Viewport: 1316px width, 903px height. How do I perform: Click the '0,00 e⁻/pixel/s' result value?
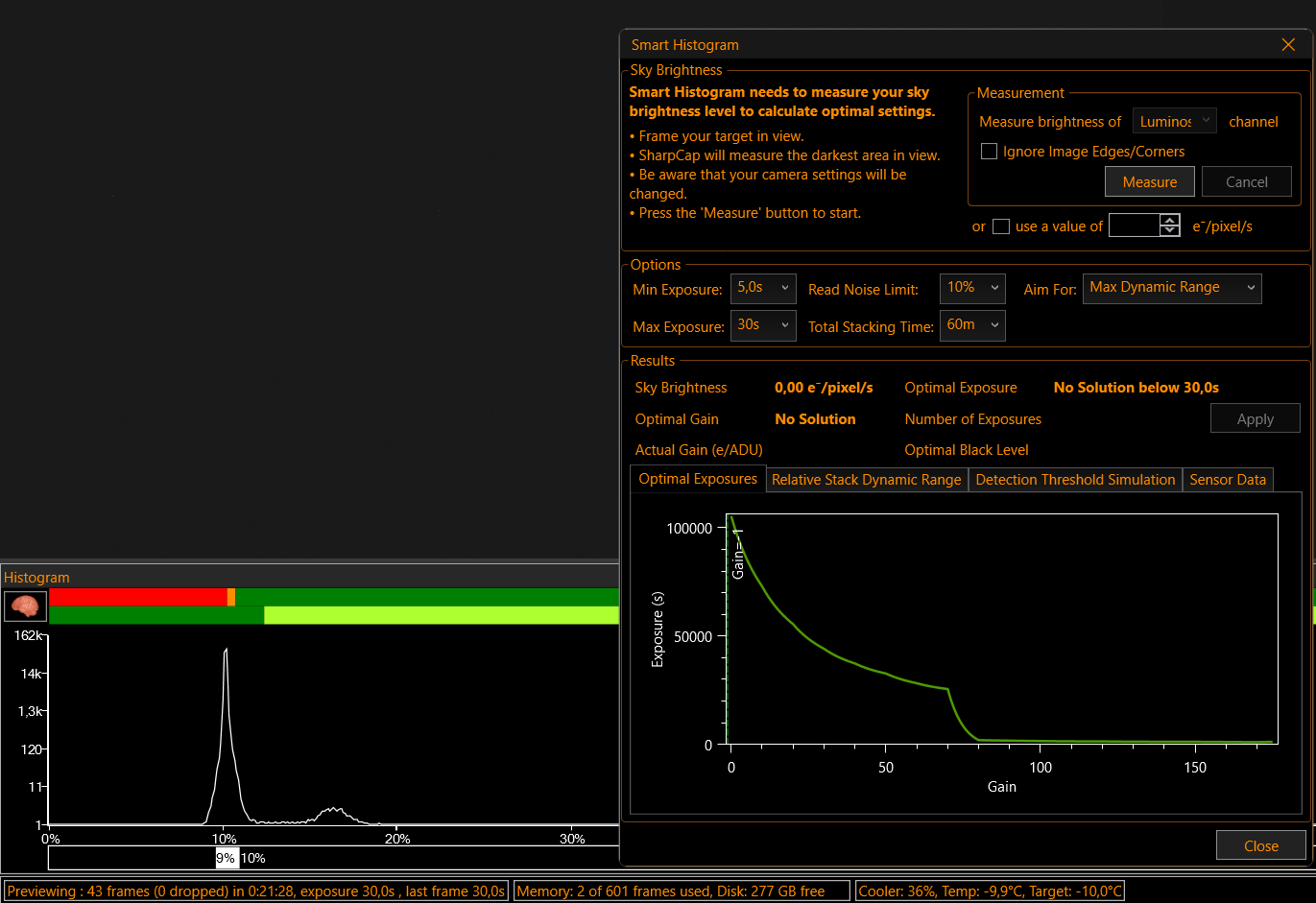click(x=824, y=388)
